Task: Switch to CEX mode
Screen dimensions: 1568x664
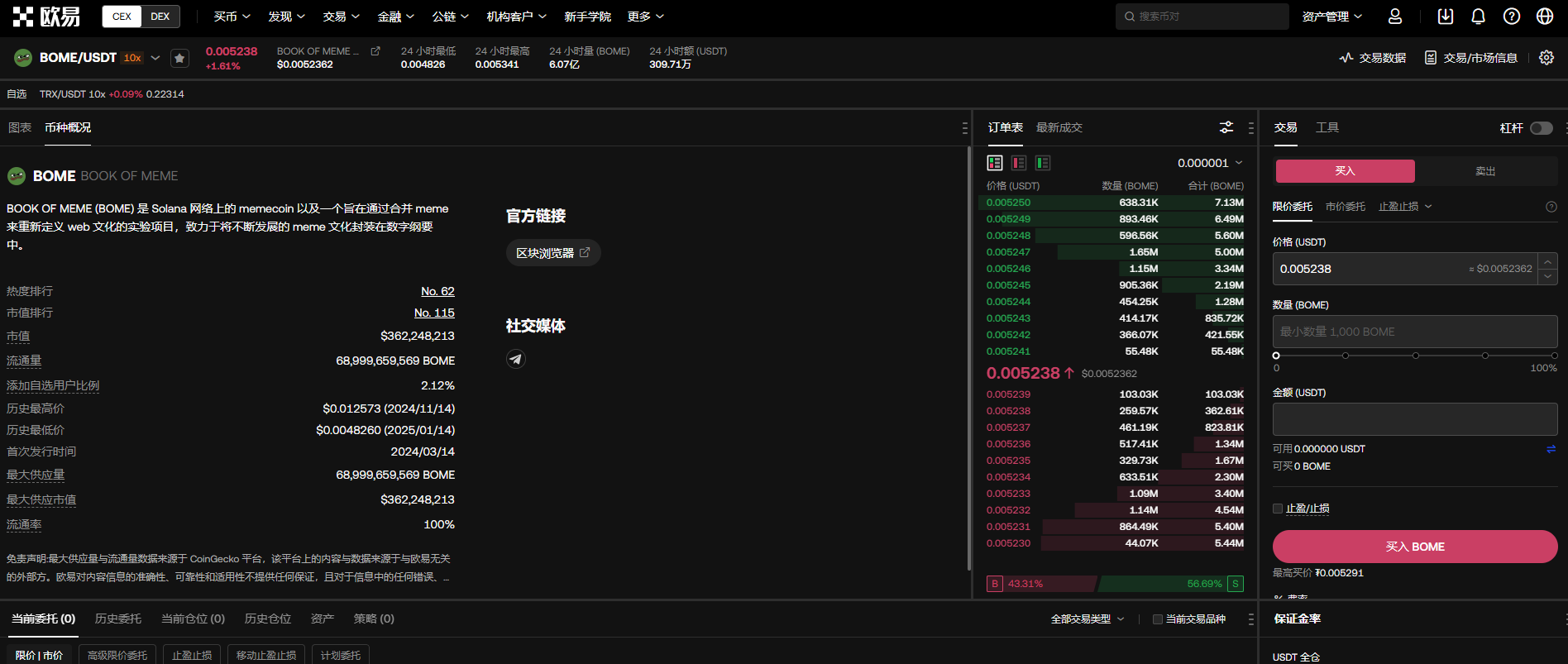Action: pos(122,17)
